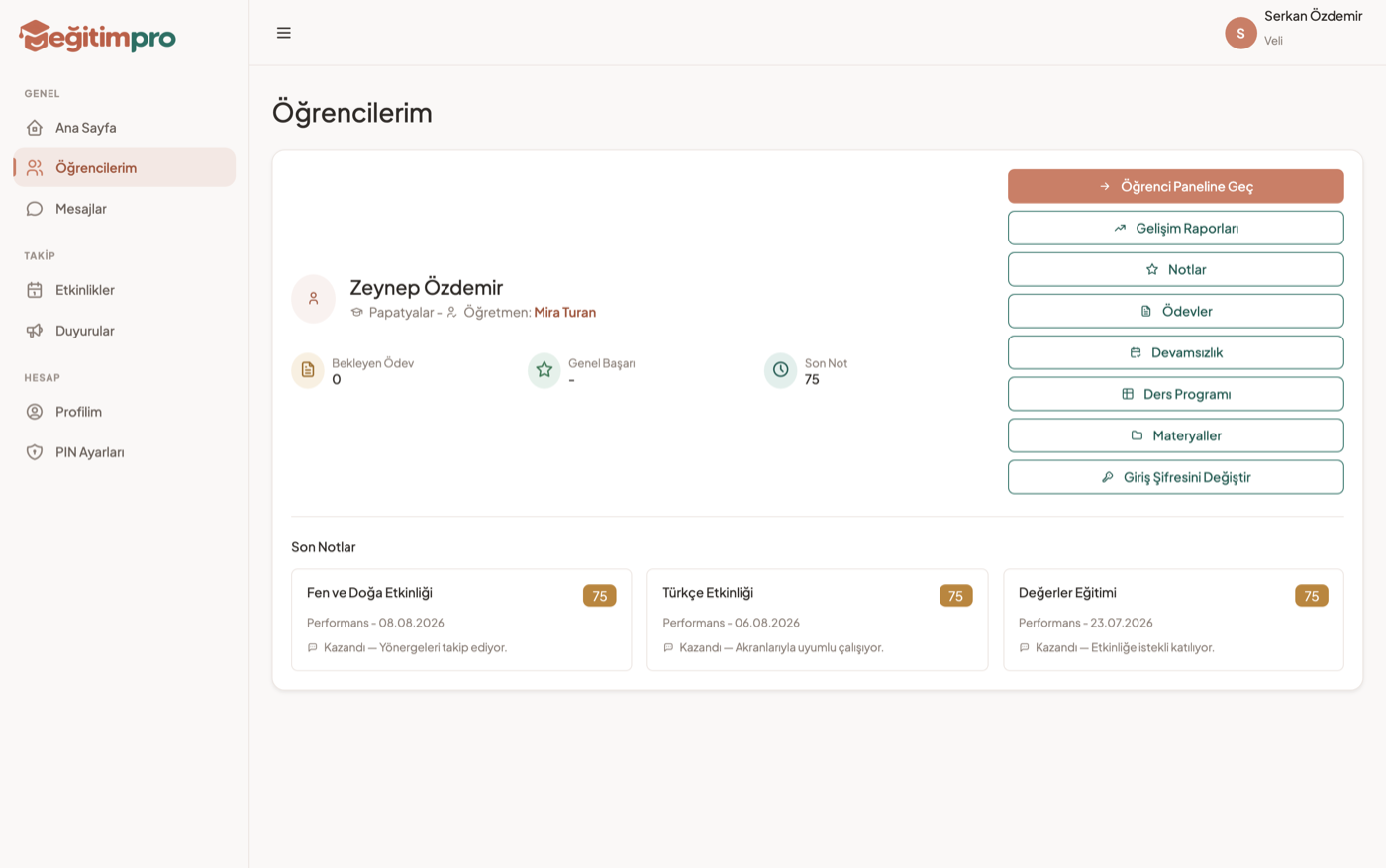Click the Son Not clock icon

coord(781,370)
